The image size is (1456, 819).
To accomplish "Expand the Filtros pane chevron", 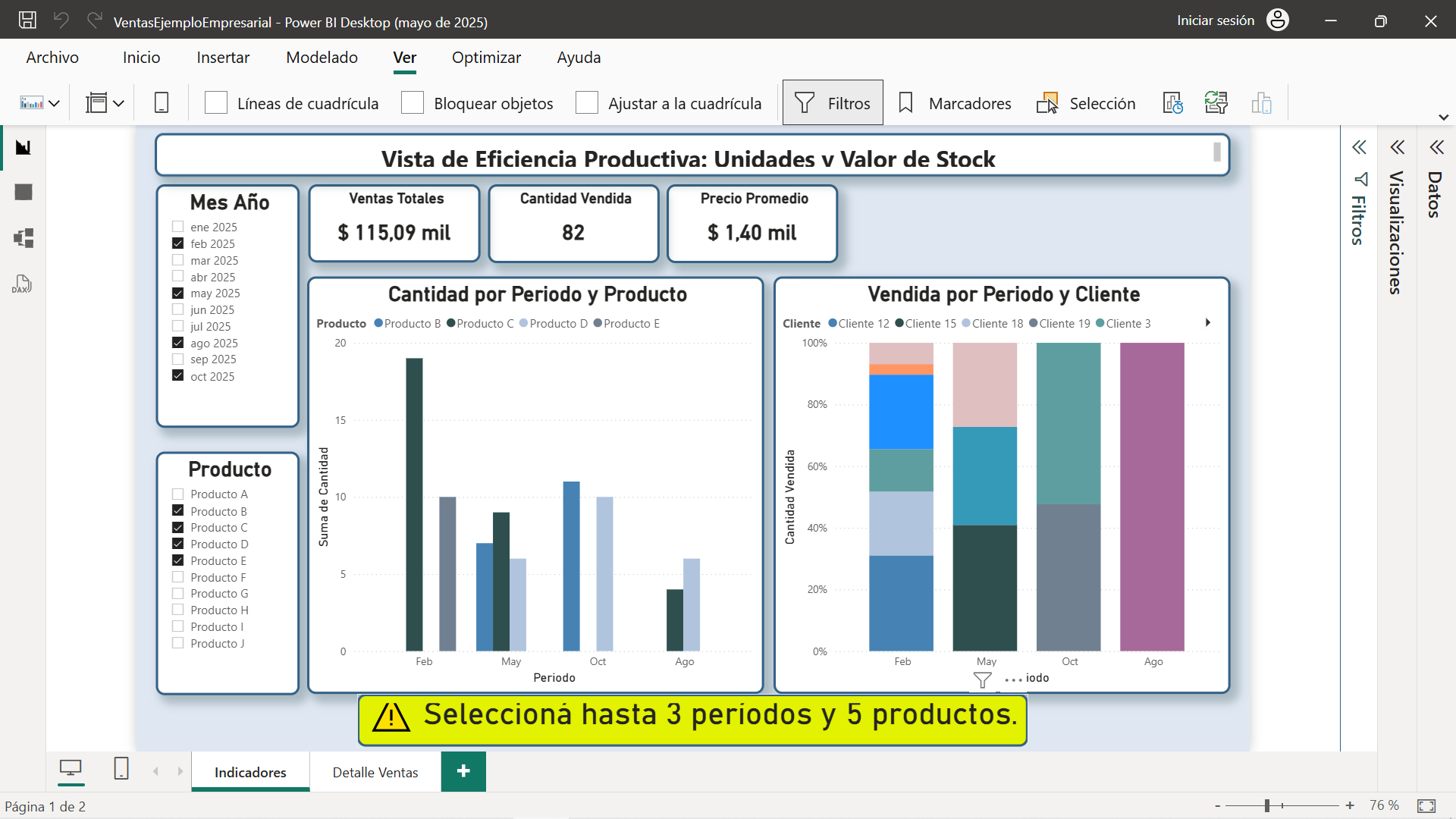I will point(1359,147).
